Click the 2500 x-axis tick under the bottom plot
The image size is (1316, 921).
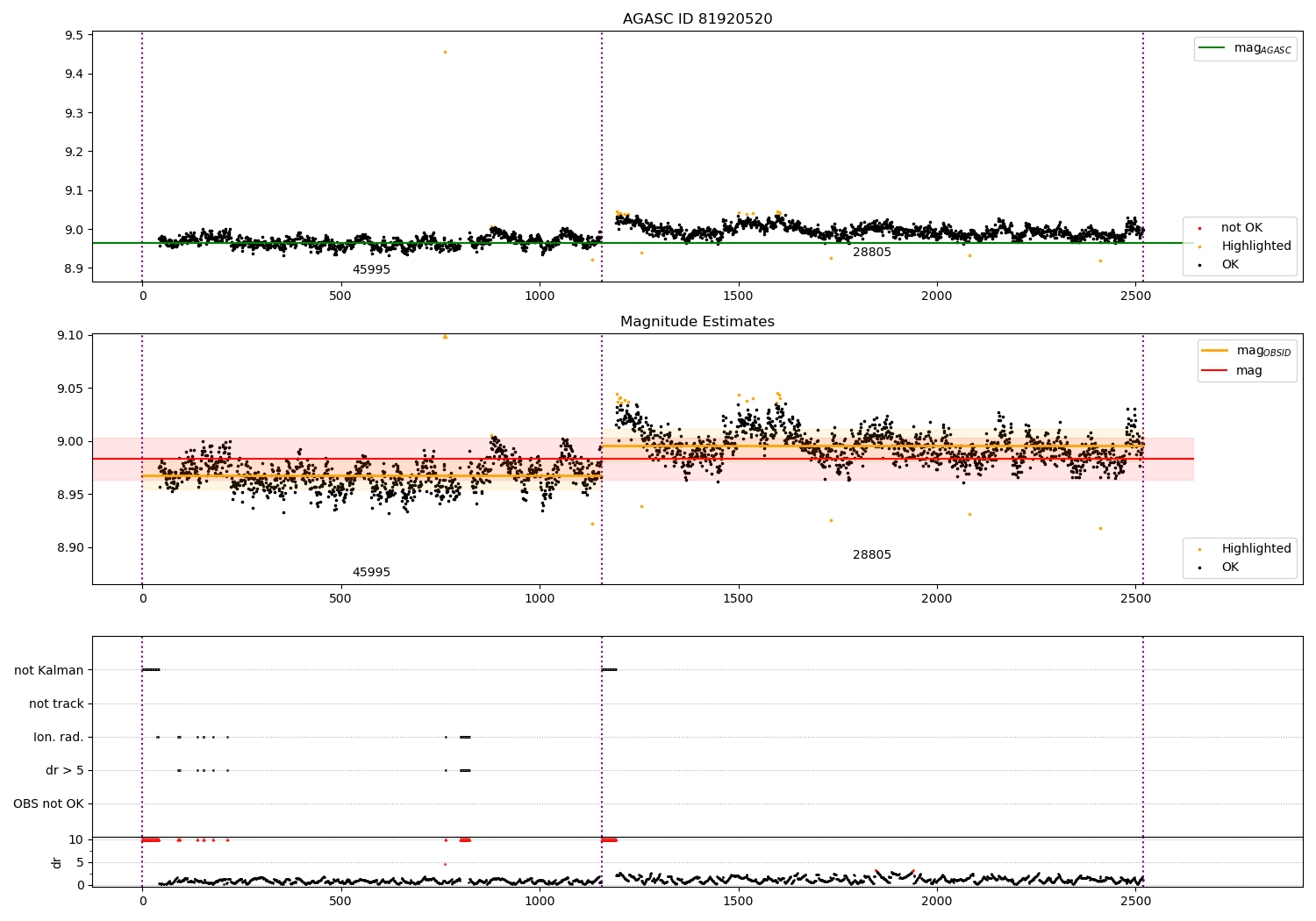(1135, 901)
